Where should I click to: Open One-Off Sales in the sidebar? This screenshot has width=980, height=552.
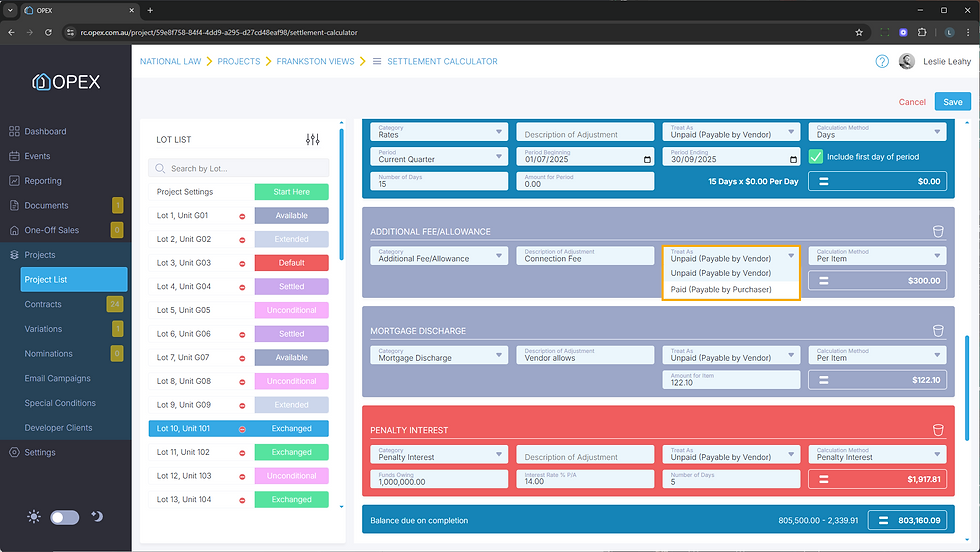[x=52, y=230]
